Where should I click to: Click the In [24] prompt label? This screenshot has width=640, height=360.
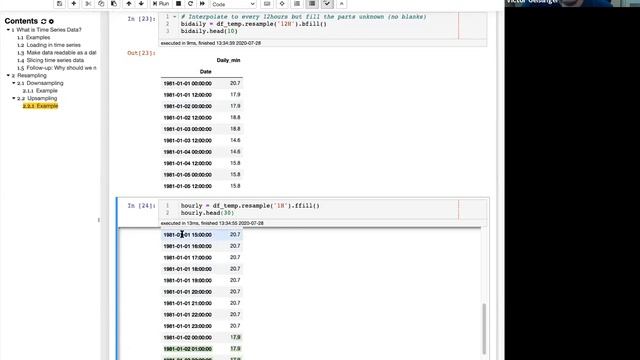coord(141,206)
